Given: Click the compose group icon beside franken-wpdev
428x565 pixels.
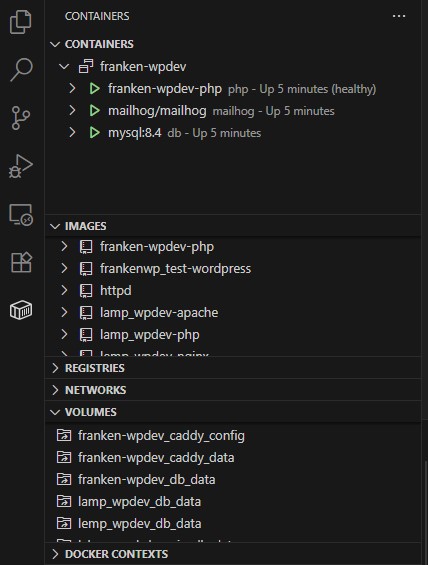Looking at the screenshot, I should pyautogui.click(x=86, y=66).
